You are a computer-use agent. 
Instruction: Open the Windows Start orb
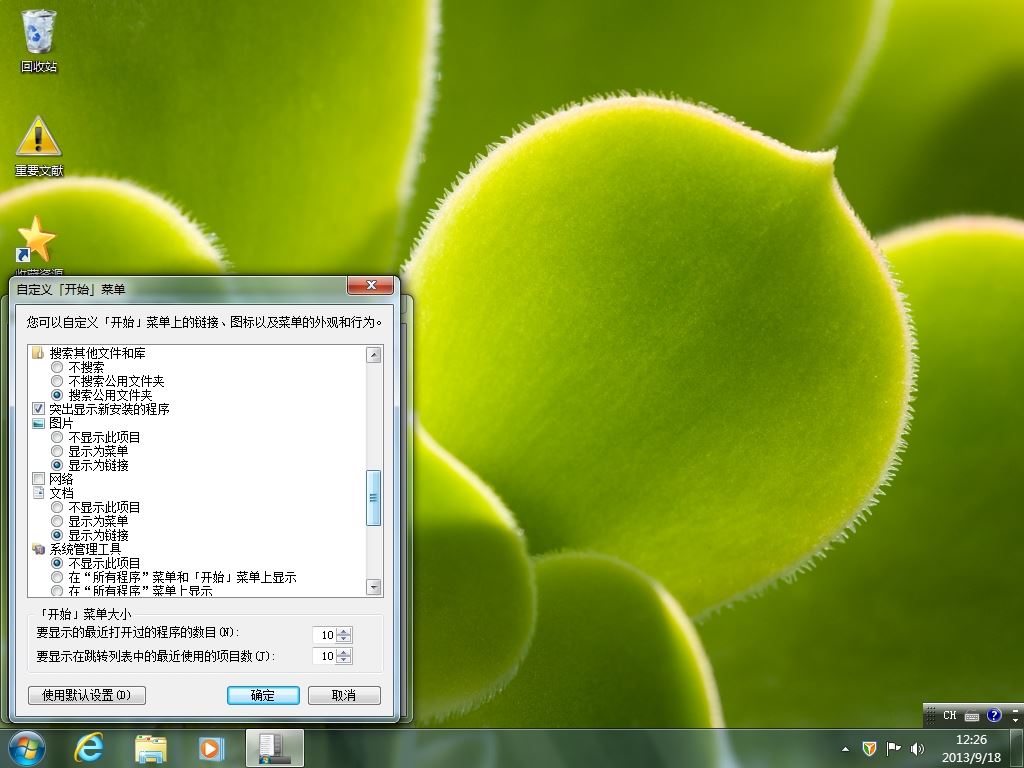(27, 748)
